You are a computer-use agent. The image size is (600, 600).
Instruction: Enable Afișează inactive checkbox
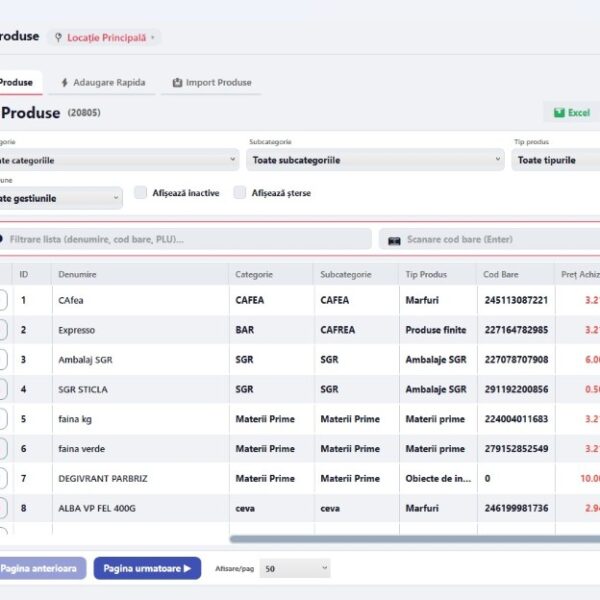pos(140,192)
